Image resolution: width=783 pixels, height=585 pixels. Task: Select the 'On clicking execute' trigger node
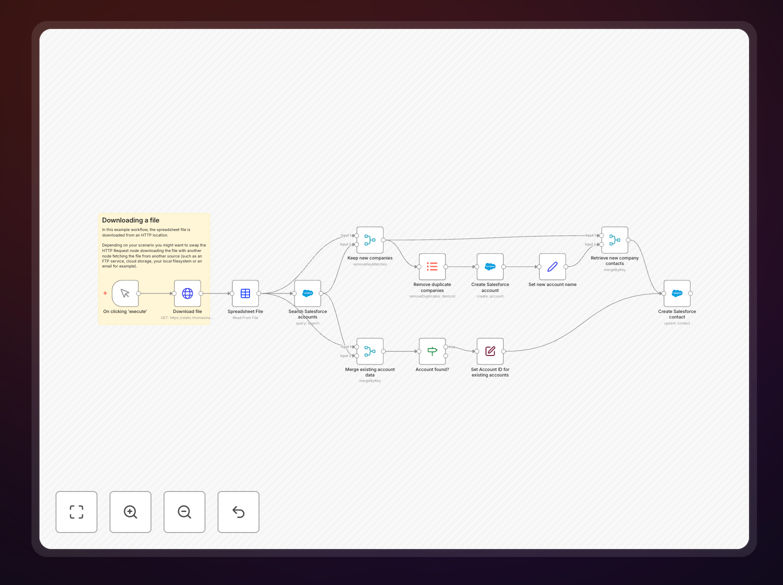pyautogui.click(x=125, y=293)
